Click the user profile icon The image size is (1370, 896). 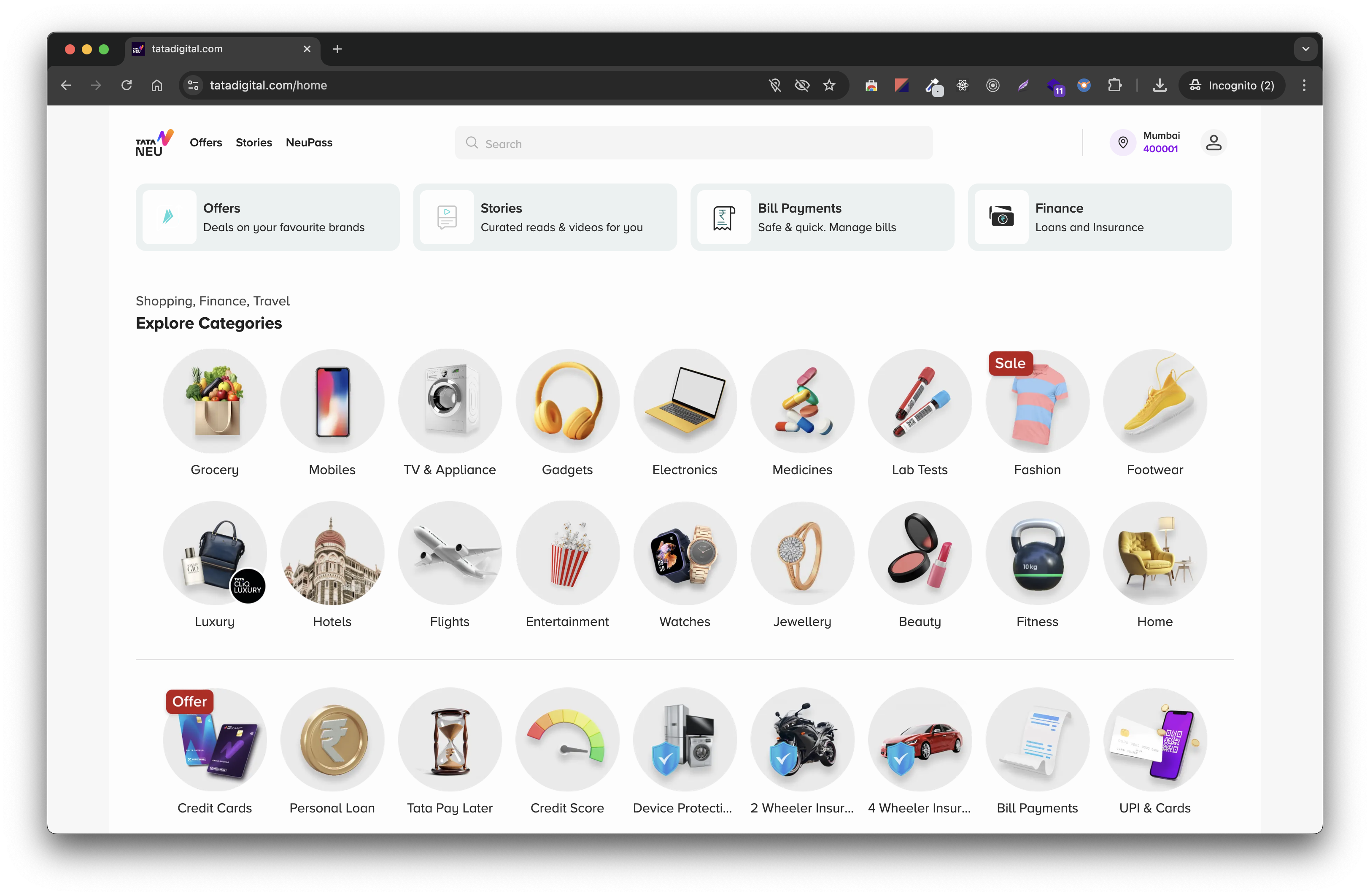[x=1214, y=143]
